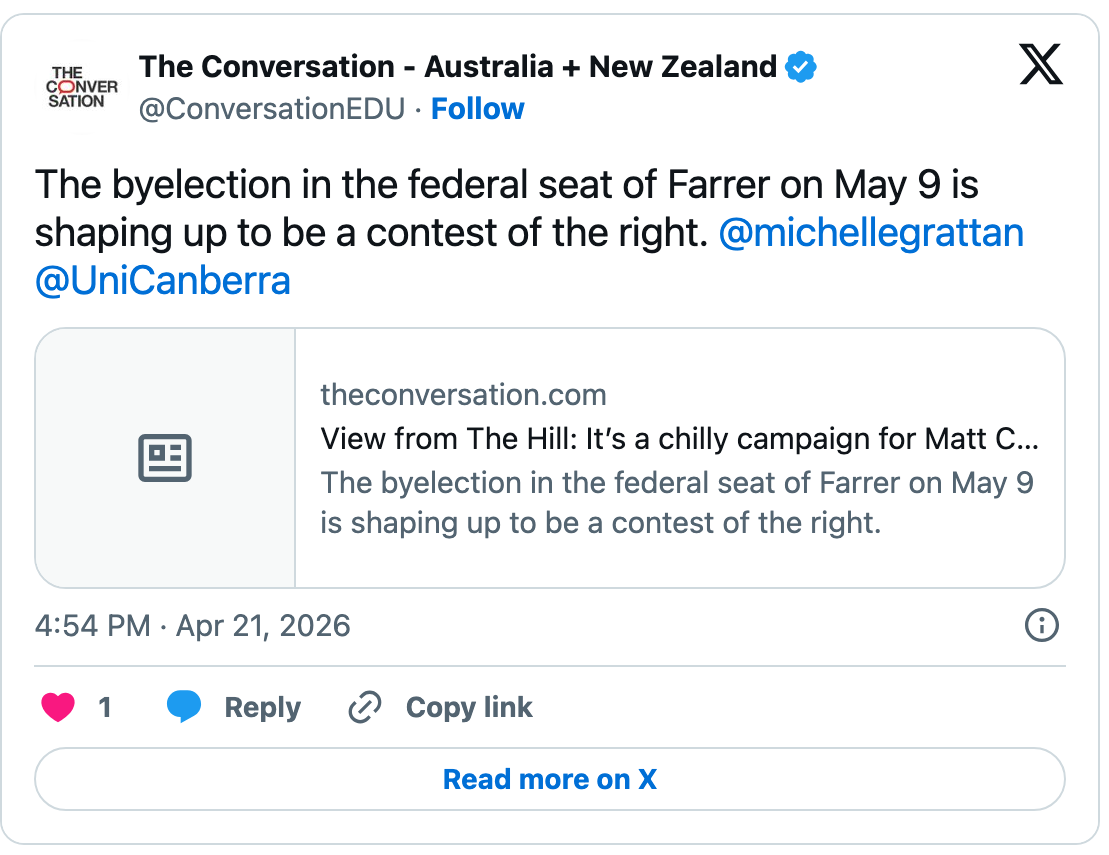Open the @UniCanberra mention
This screenshot has height=855, width=1109.
click(x=163, y=281)
